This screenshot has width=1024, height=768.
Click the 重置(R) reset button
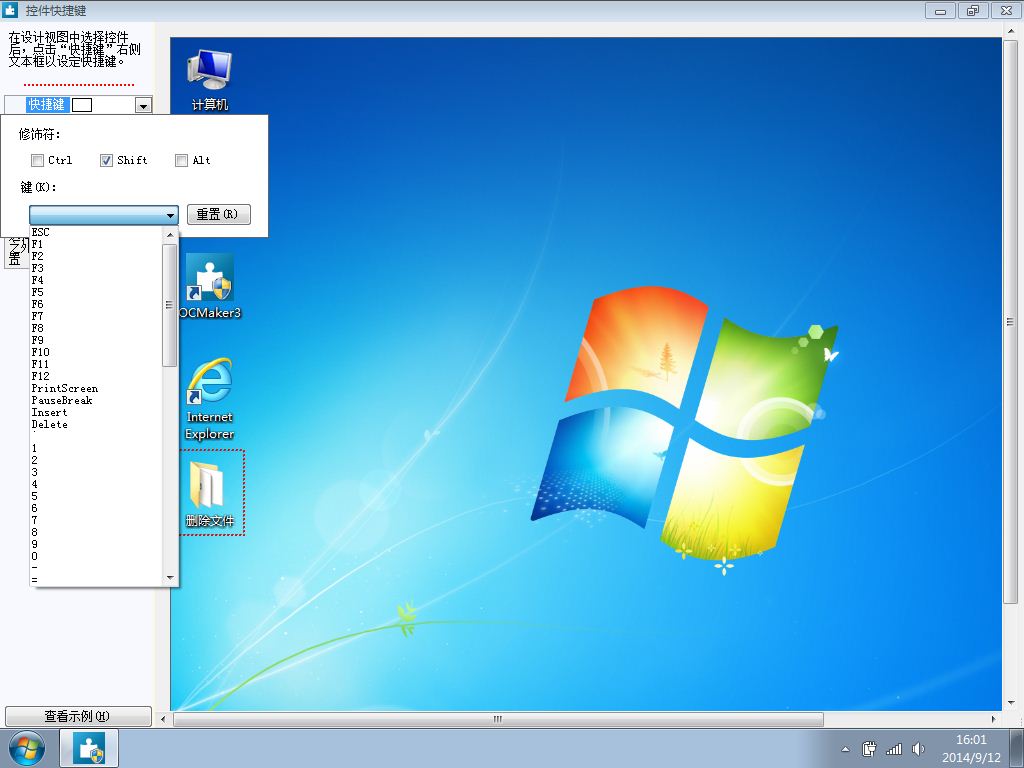click(218, 214)
